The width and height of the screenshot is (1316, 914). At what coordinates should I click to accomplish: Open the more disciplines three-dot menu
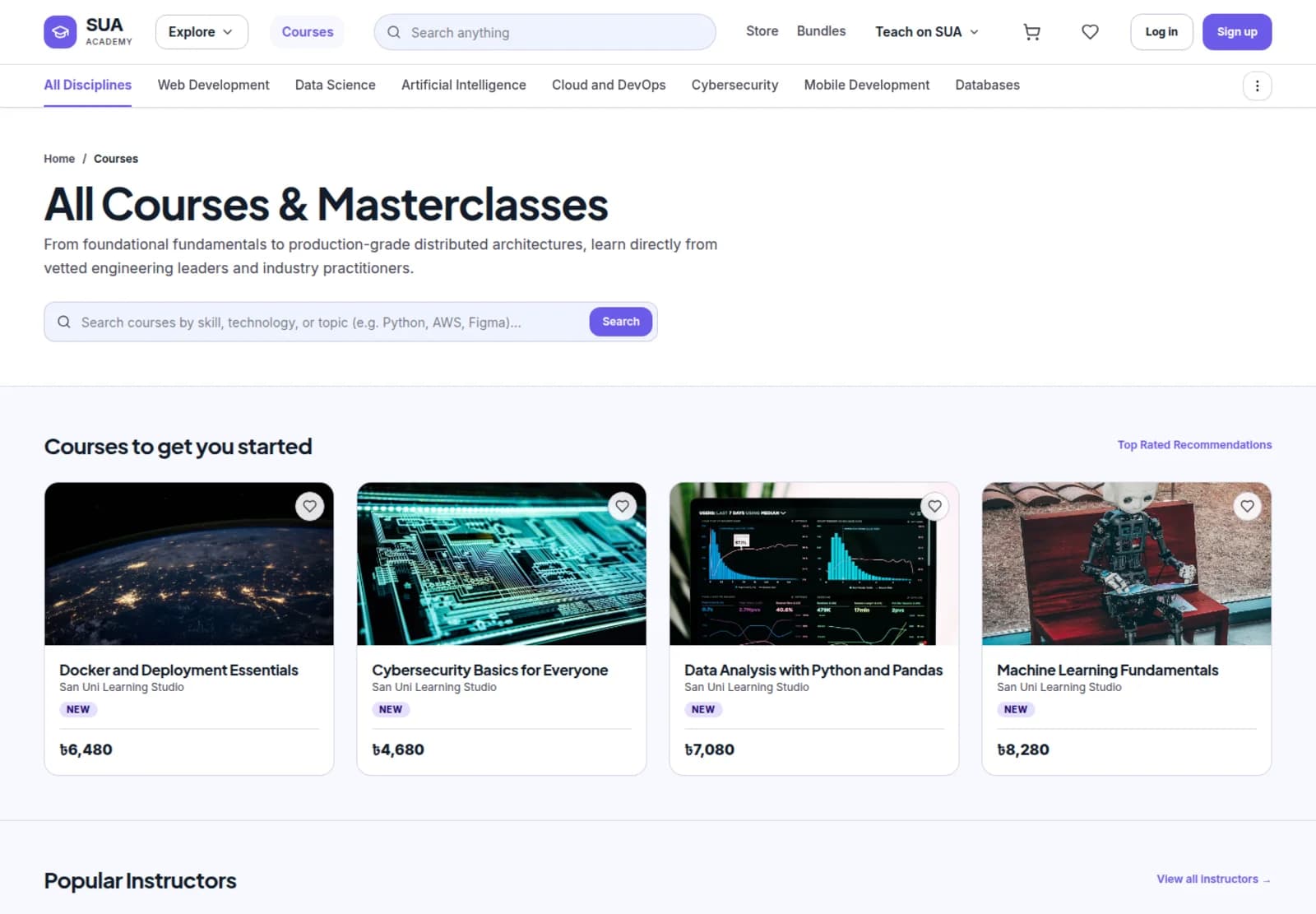point(1257,86)
